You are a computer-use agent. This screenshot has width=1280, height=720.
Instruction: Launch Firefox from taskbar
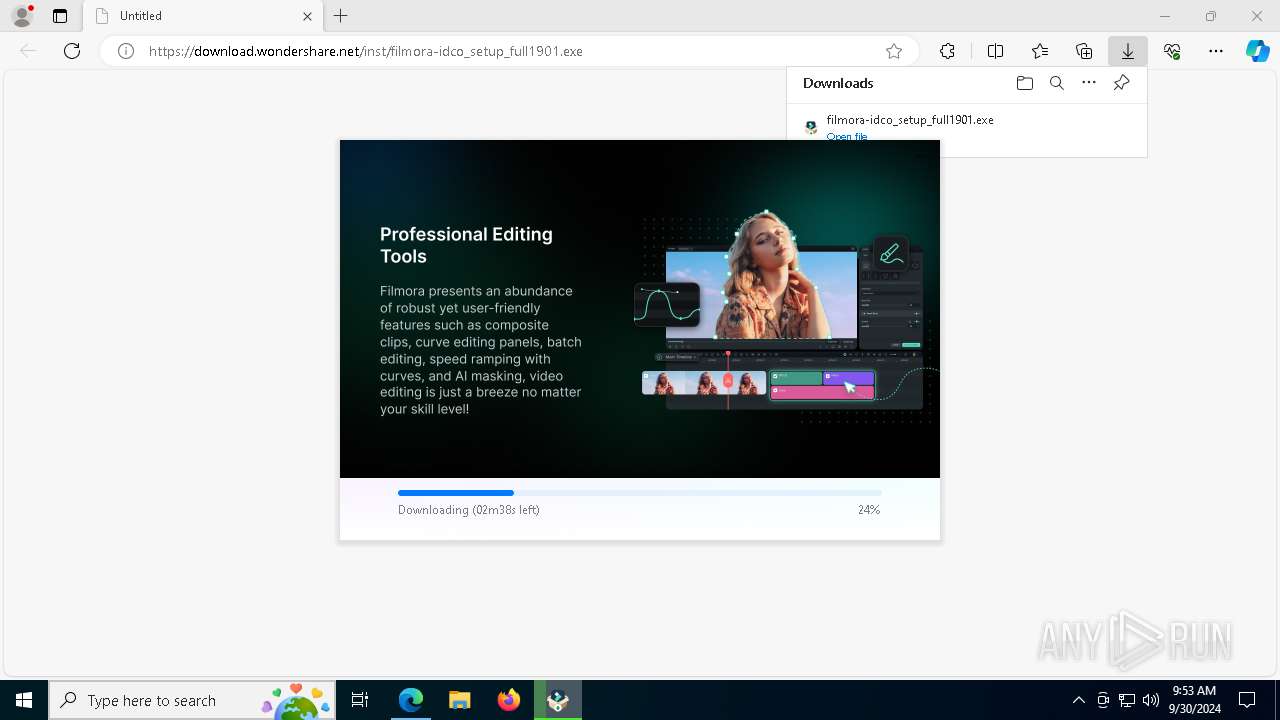click(x=509, y=700)
